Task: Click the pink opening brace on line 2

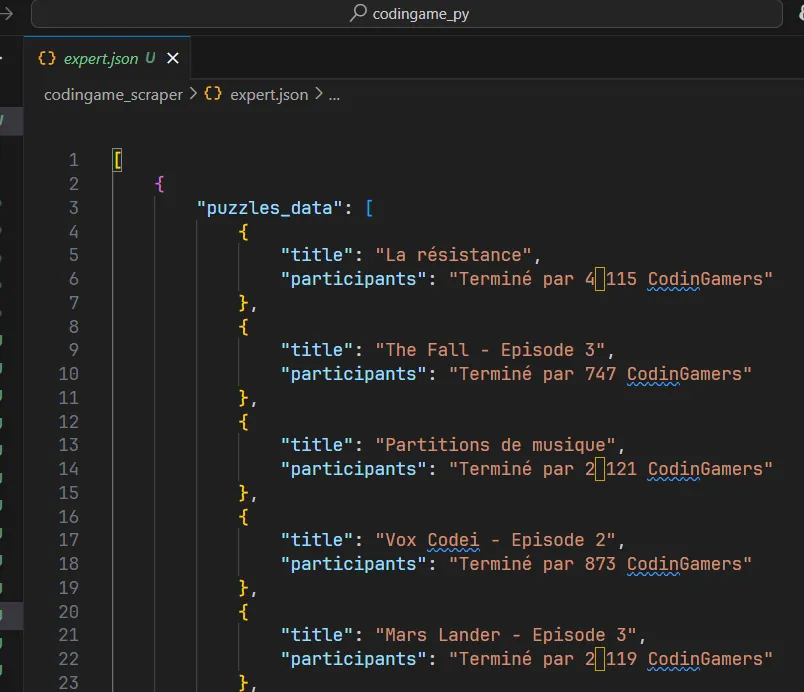Action: pos(159,185)
